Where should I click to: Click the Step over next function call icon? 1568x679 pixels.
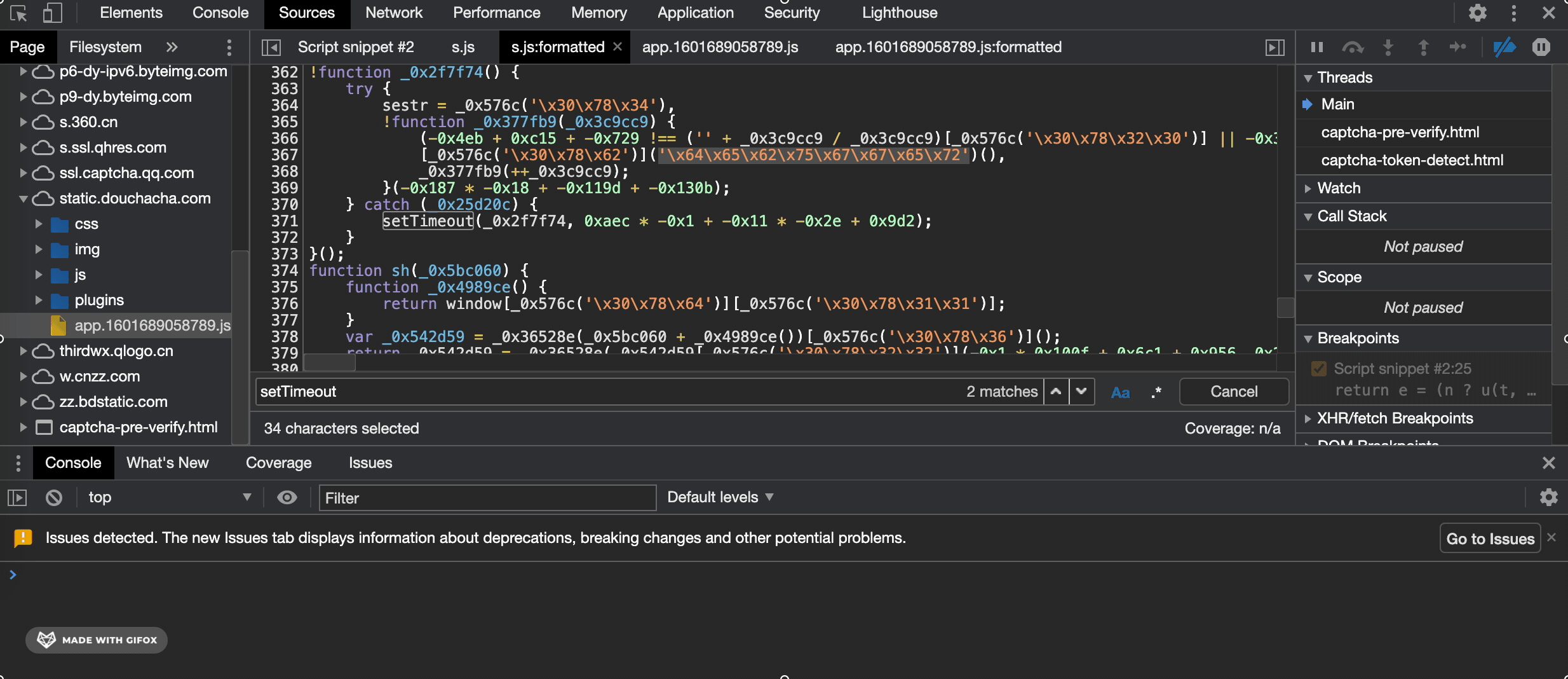[1353, 46]
